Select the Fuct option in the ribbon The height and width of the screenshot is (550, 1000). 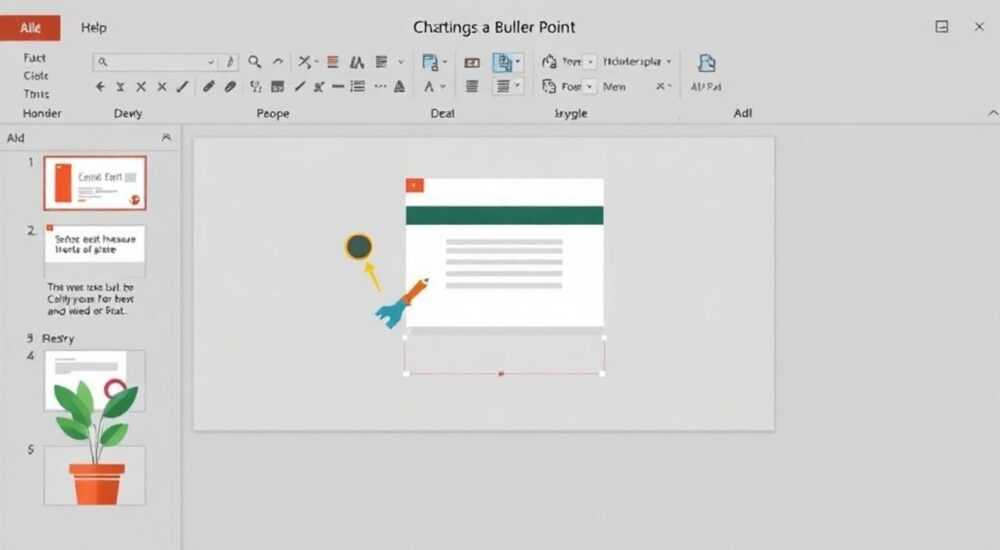34,58
